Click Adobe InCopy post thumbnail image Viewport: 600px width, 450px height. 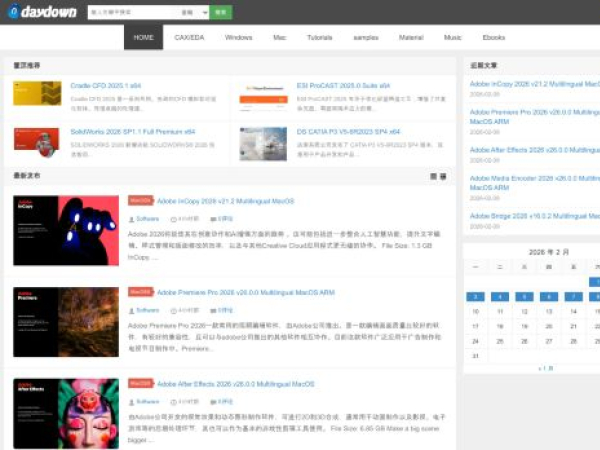click(65, 230)
